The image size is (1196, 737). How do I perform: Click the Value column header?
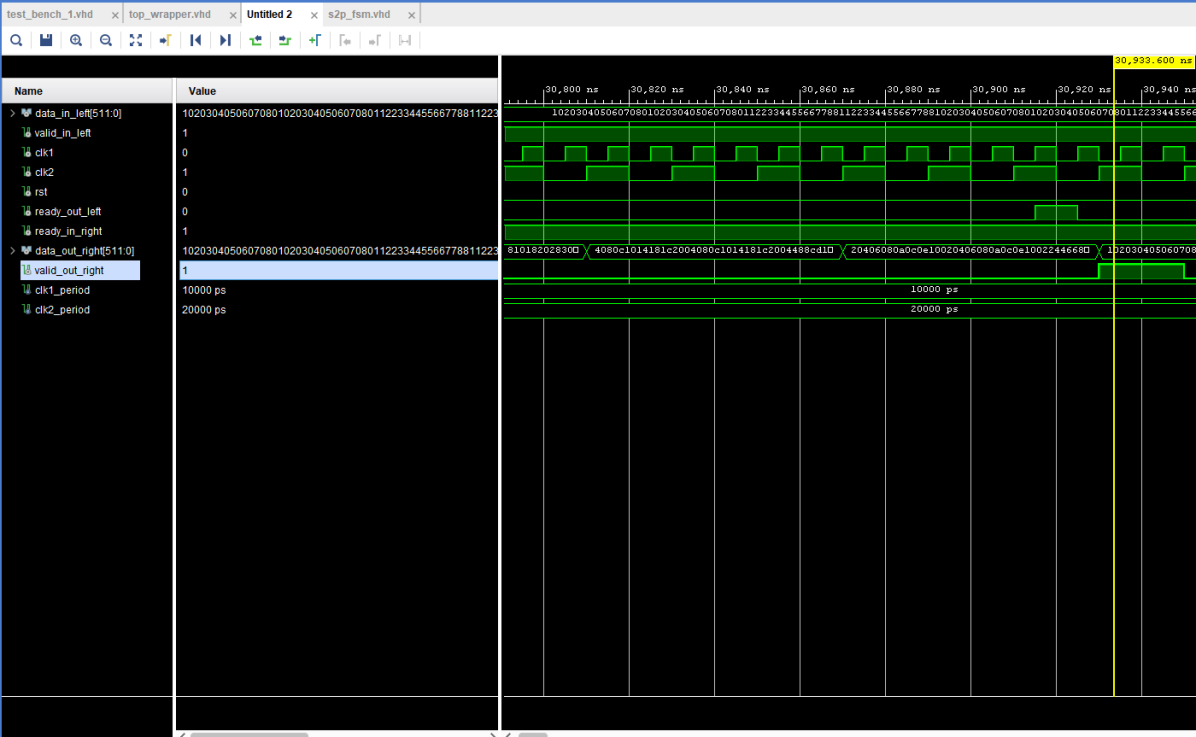pos(337,91)
